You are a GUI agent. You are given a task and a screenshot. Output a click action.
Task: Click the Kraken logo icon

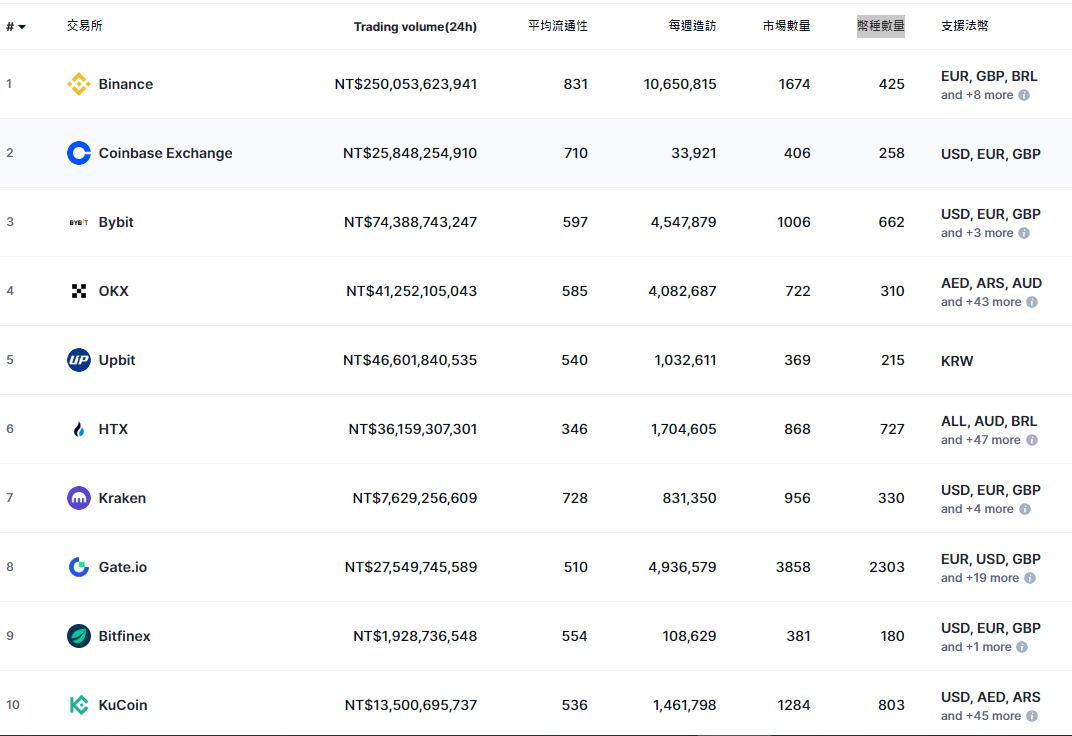click(79, 498)
